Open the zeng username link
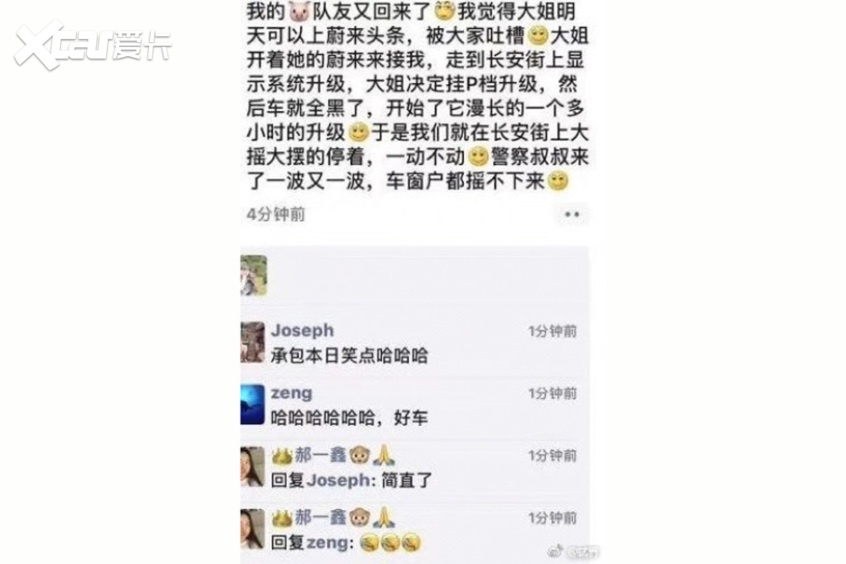Viewport: 846px width, 564px height. click(x=291, y=393)
